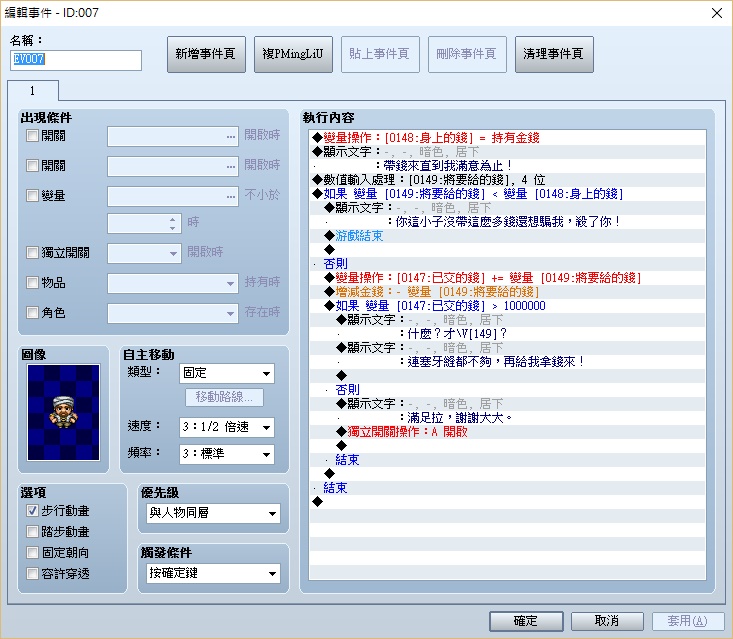
Task: Select the 滿足拉，謝謝大大 text line
Action: [508, 418]
